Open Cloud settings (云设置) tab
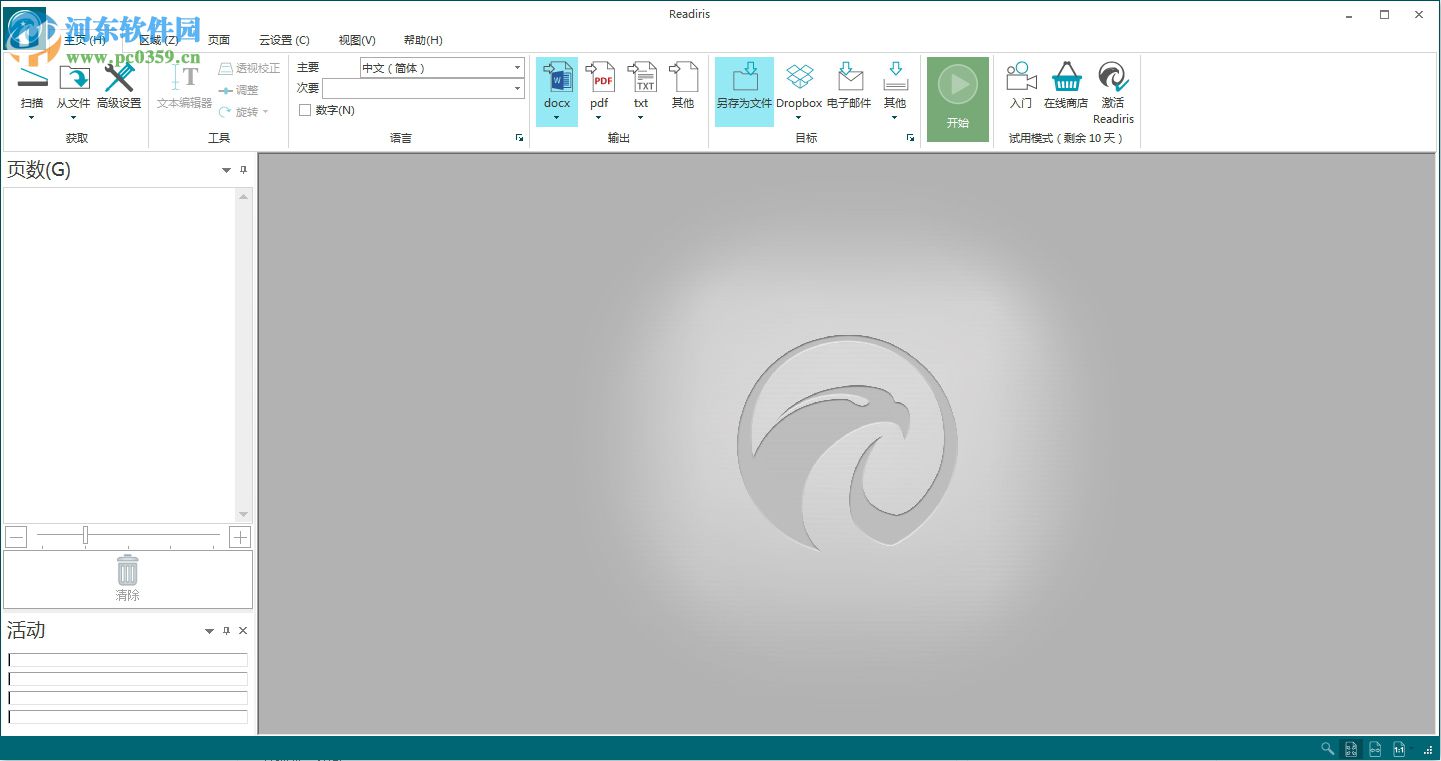1441x761 pixels. click(284, 40)
